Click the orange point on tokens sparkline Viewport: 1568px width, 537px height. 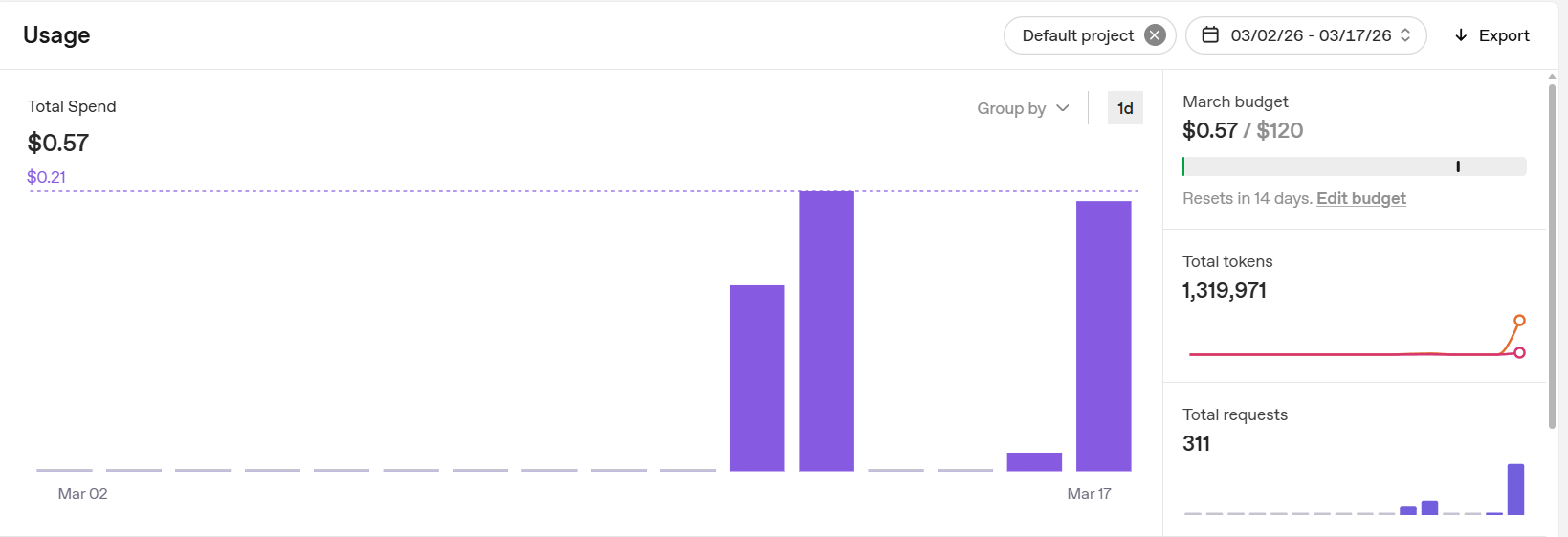click(x=1519, y=321)
